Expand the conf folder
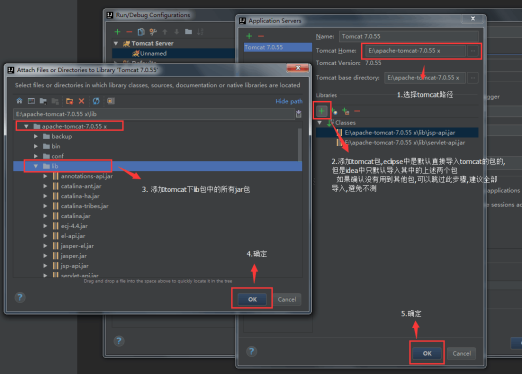The image size is (523, 375). point(36,156)
